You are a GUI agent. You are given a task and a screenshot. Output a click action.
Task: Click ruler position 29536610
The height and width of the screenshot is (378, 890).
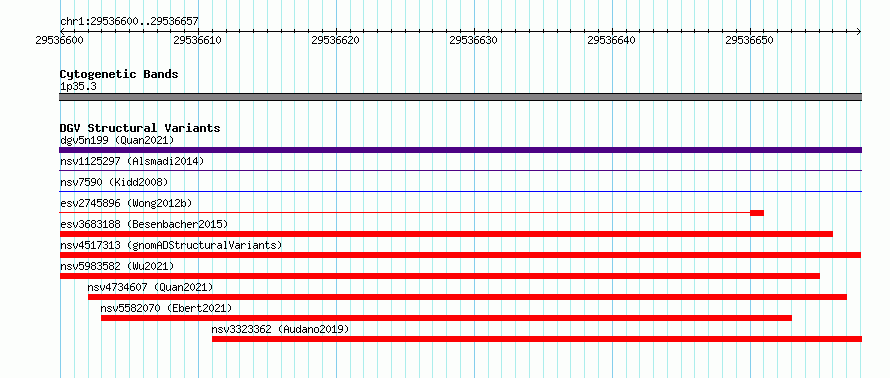(198, 40)
